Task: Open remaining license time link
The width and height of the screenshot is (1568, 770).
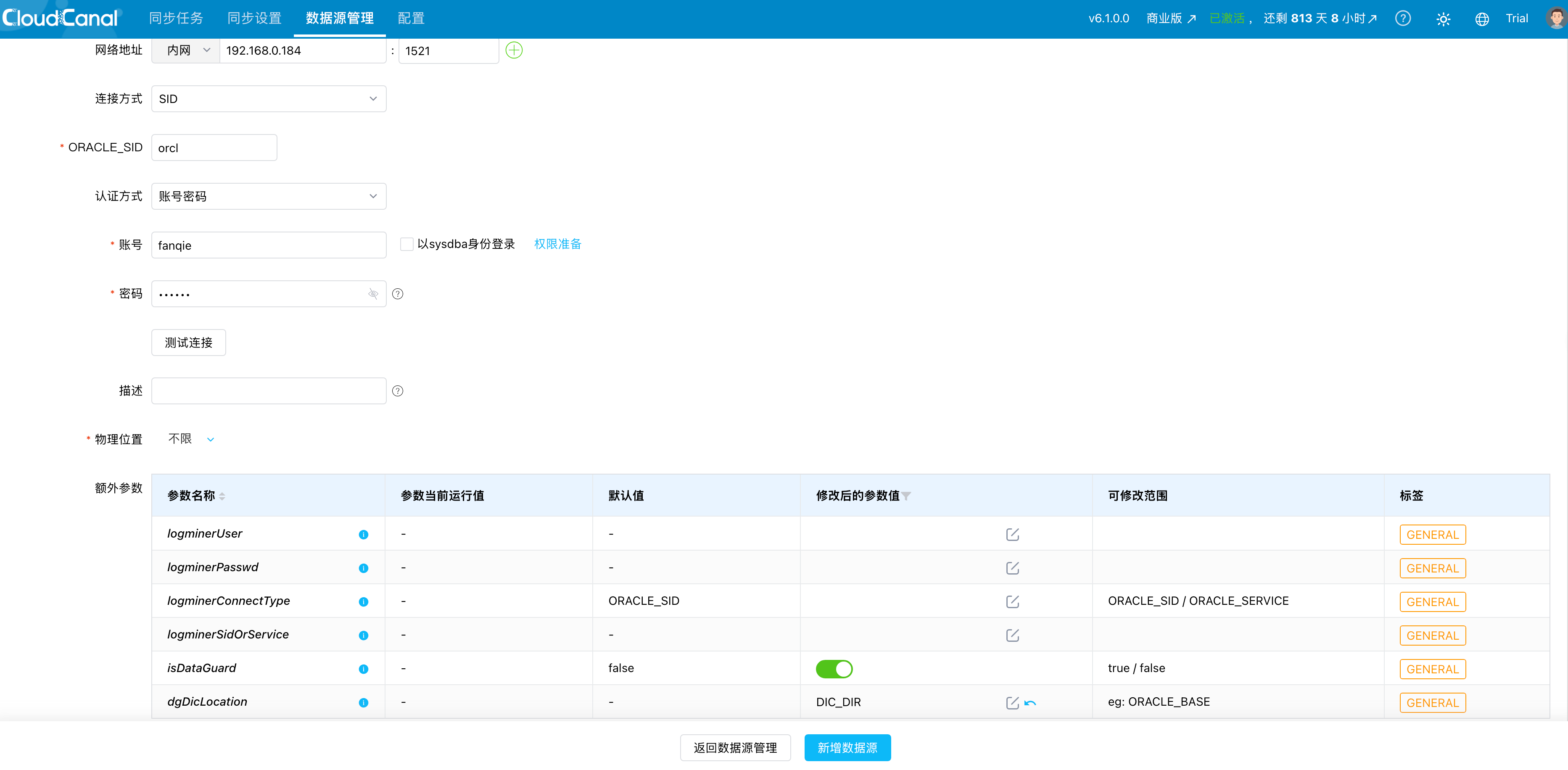Action: coord(1320,18)
